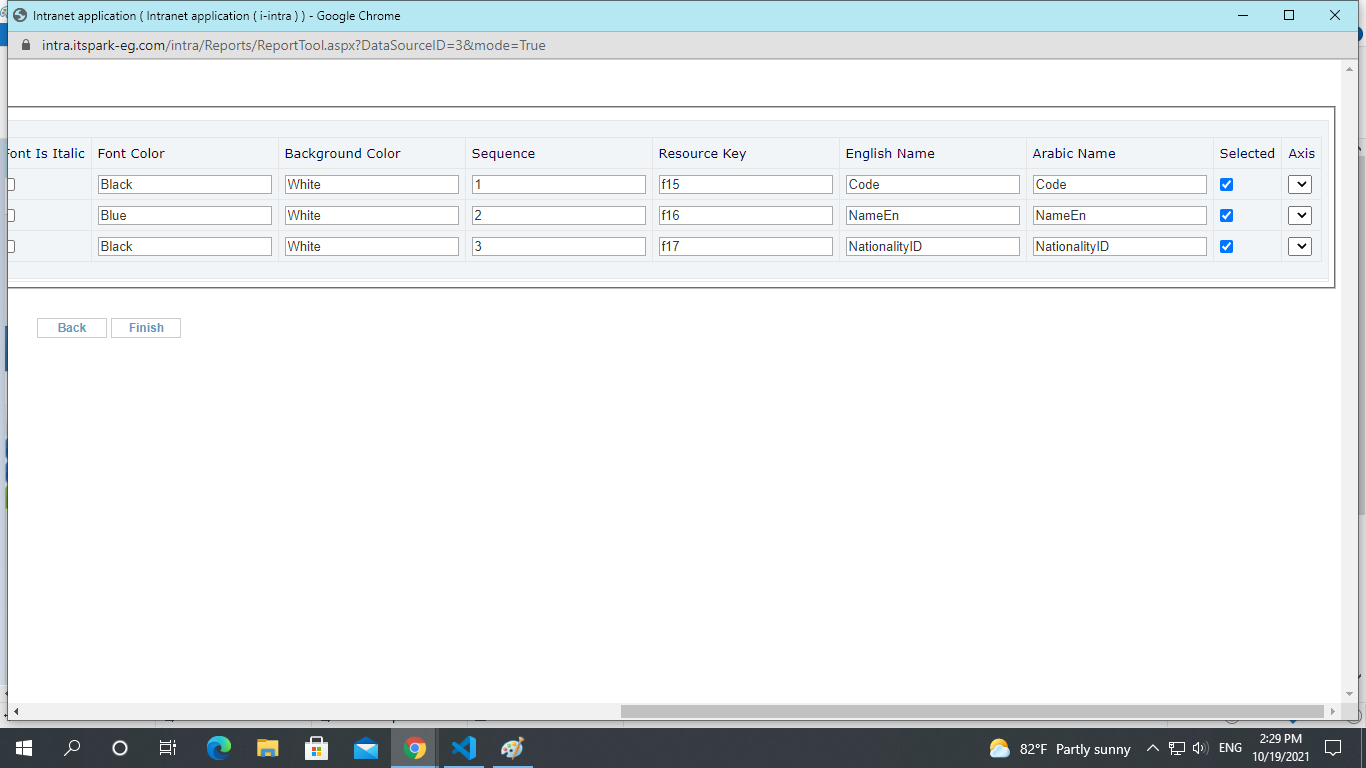The height and width of the screenshot is (768, 1366).
Task: Edit English Name field Code
Action: click(933, 184)
